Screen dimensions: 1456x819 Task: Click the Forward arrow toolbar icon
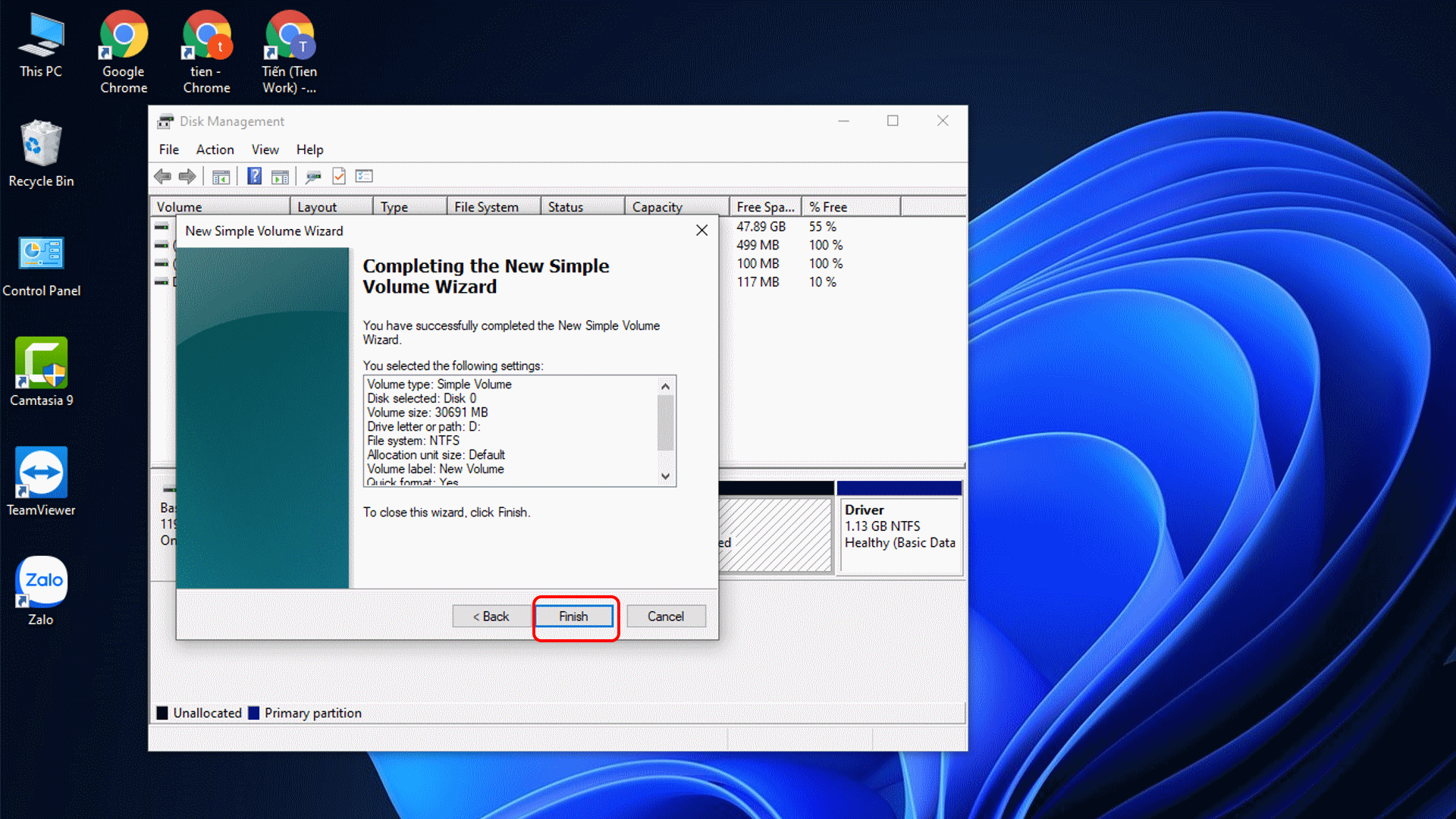point(187,177)
